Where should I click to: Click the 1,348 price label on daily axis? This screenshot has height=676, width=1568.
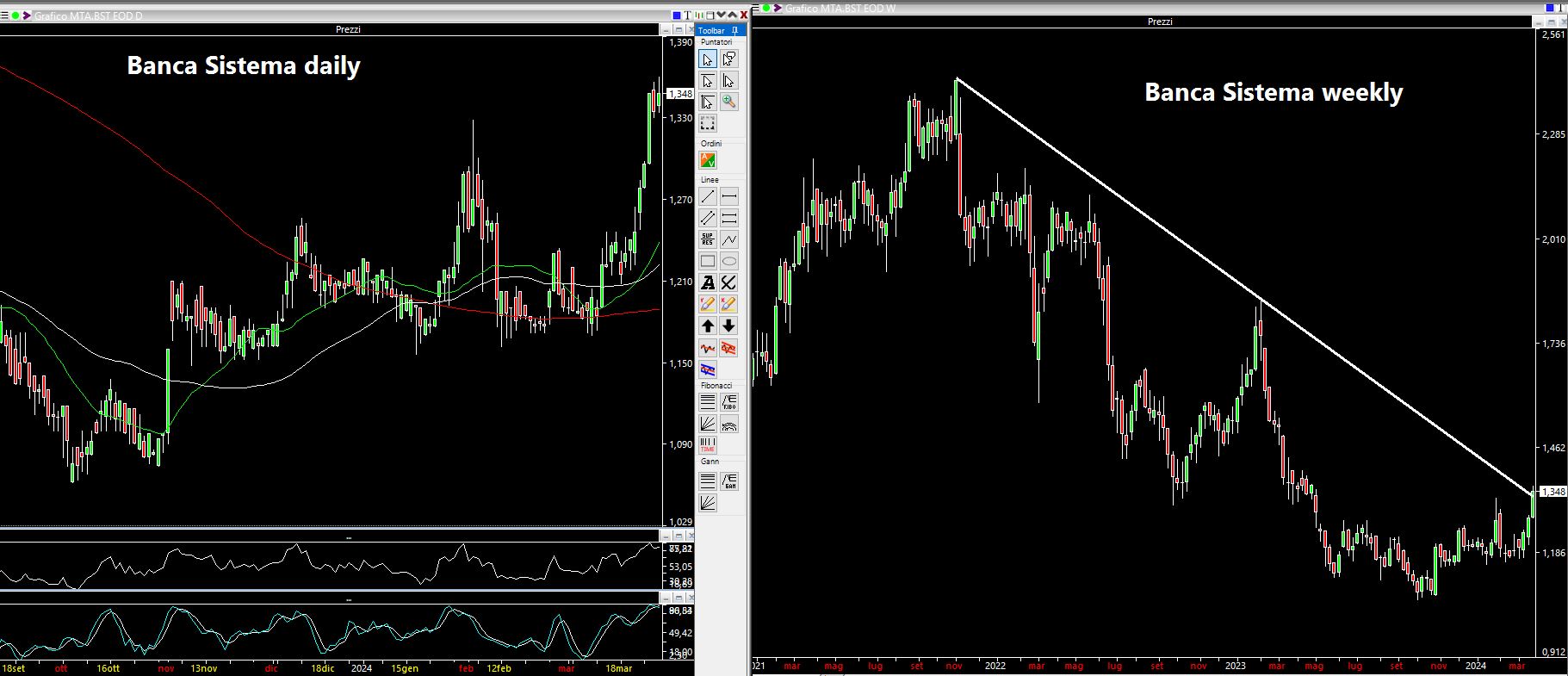point(680,94)
